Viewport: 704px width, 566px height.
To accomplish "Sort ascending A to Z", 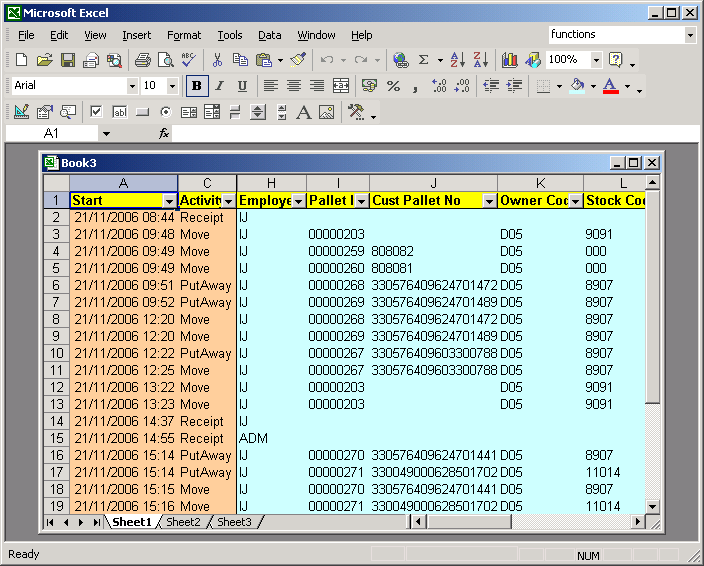I will pos(458,60).
